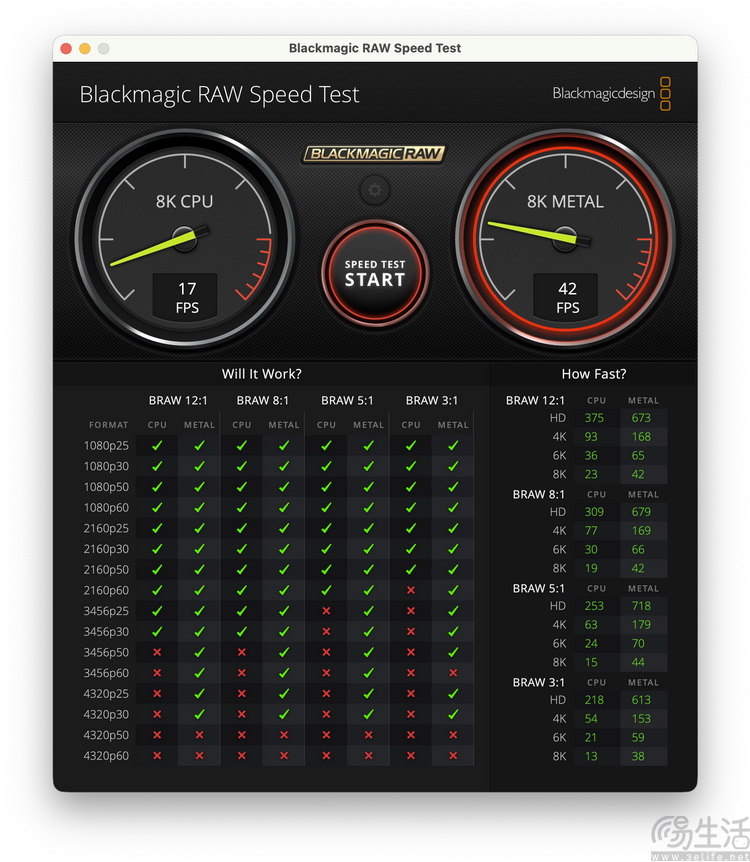
Task: Click the red cross for 2160p60 BRAW 3:1 CPU
Action: click(411, 590)
